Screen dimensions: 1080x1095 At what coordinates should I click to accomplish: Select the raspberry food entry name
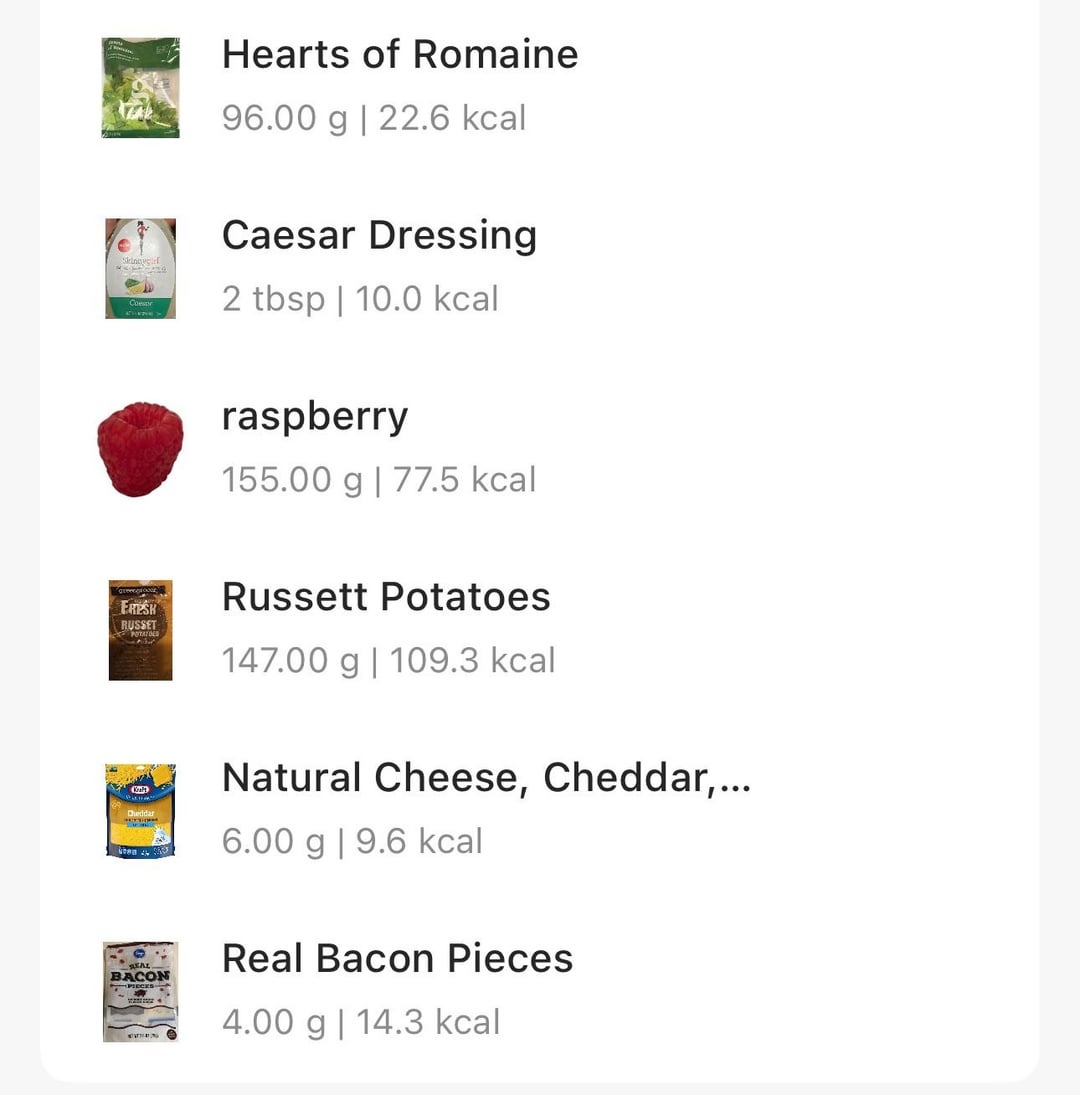tap(315, 418)
